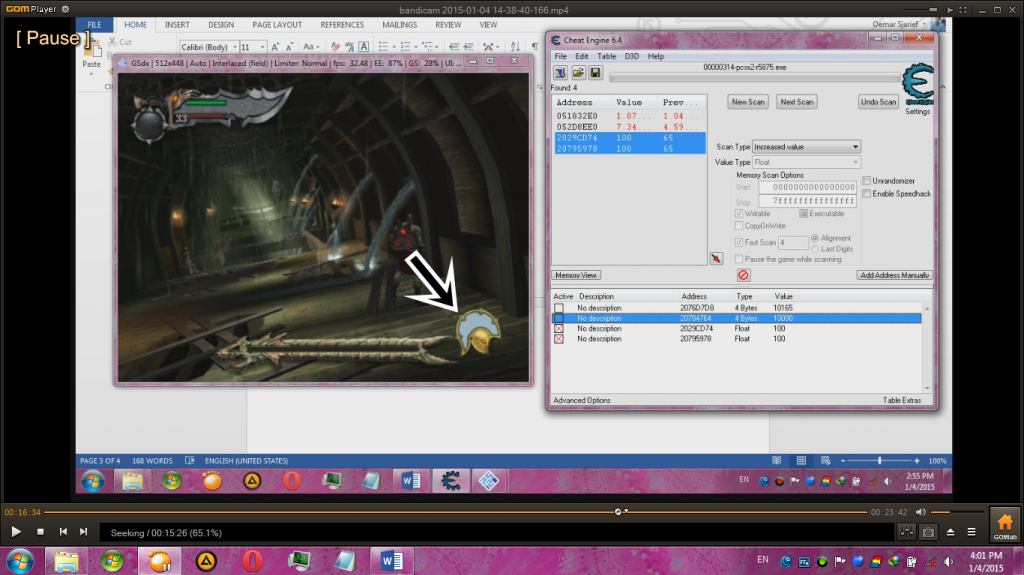
Task: Skip to previous track in GOM Player
Action: coord(63,532)
